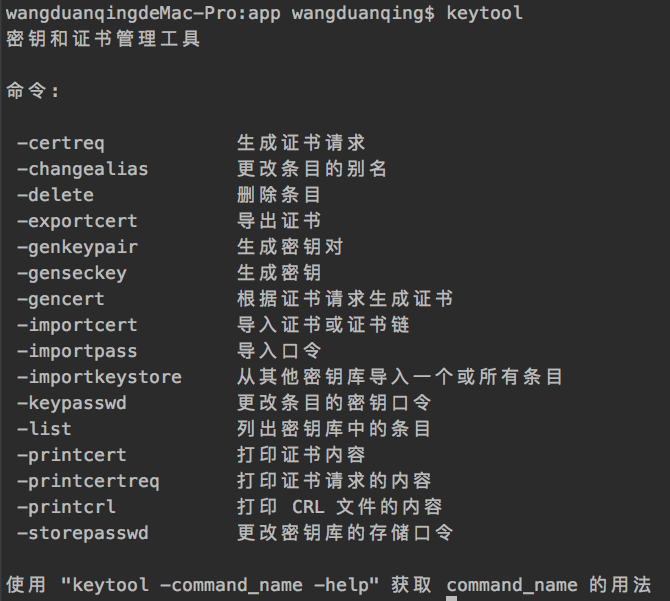This screenshot has height=601, width=670.
Task: Click the -genseckey command entry
Action: (x=72, y=273)
